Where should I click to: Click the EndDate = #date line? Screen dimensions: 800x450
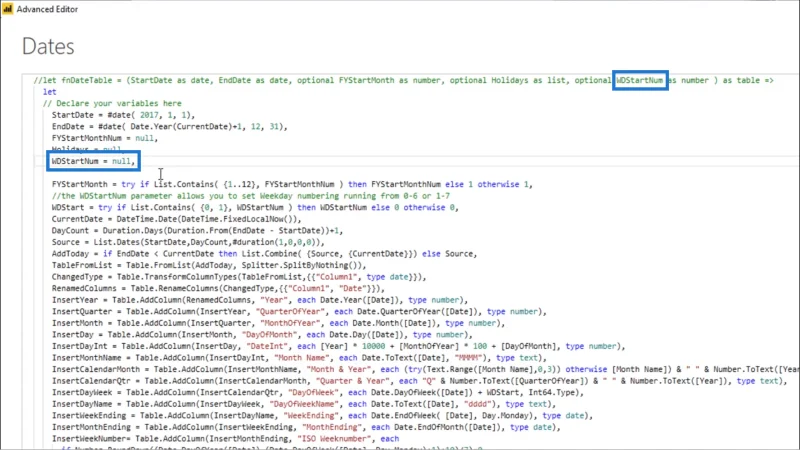tap(169, 127)
